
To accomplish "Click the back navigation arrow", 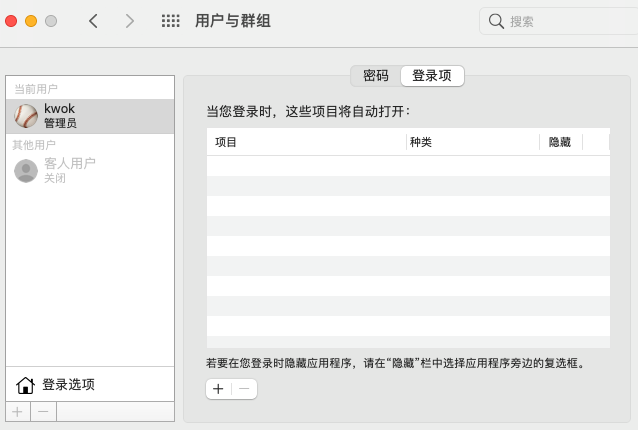I will point(93,21).
